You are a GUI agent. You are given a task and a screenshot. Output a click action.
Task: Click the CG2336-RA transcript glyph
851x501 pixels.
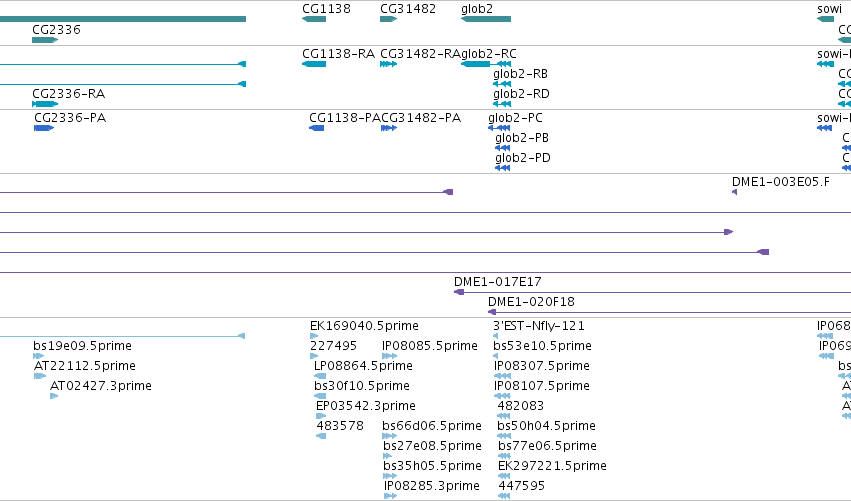45,104
